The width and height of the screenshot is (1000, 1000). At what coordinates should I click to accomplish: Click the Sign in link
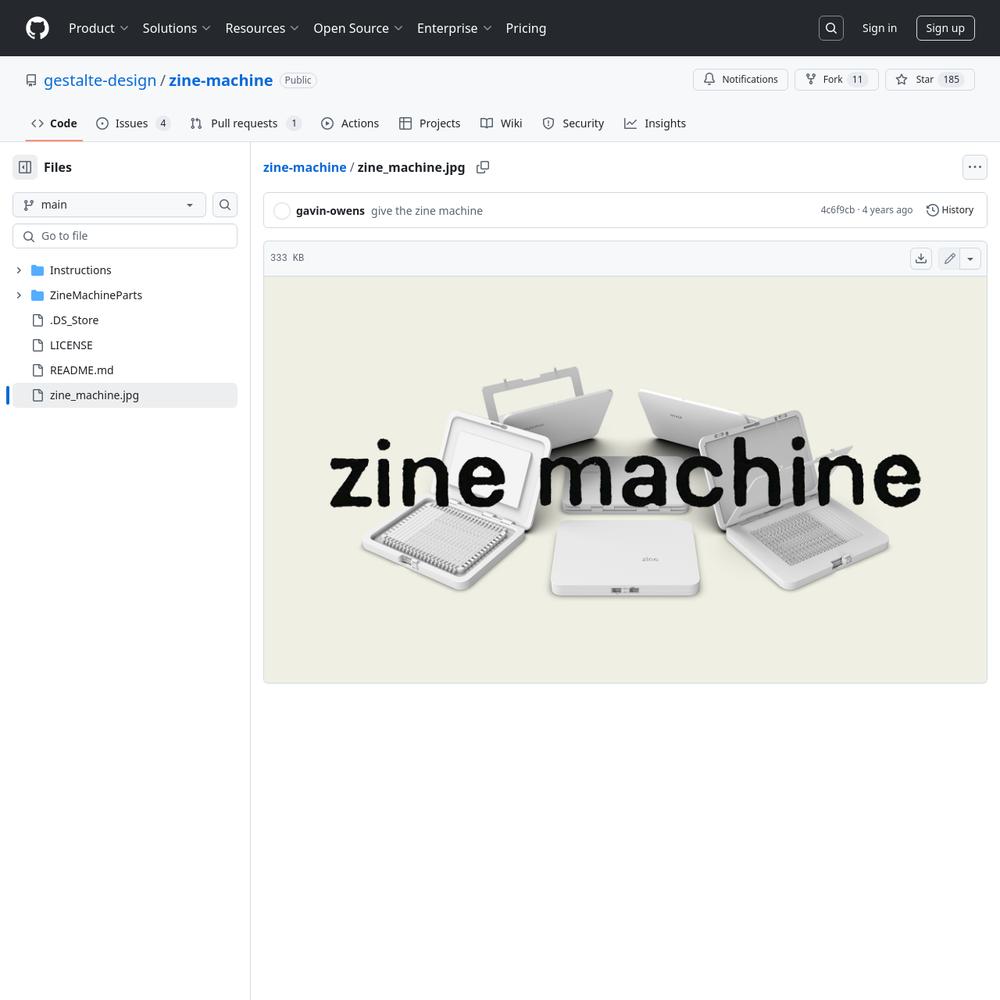point(879,28)
